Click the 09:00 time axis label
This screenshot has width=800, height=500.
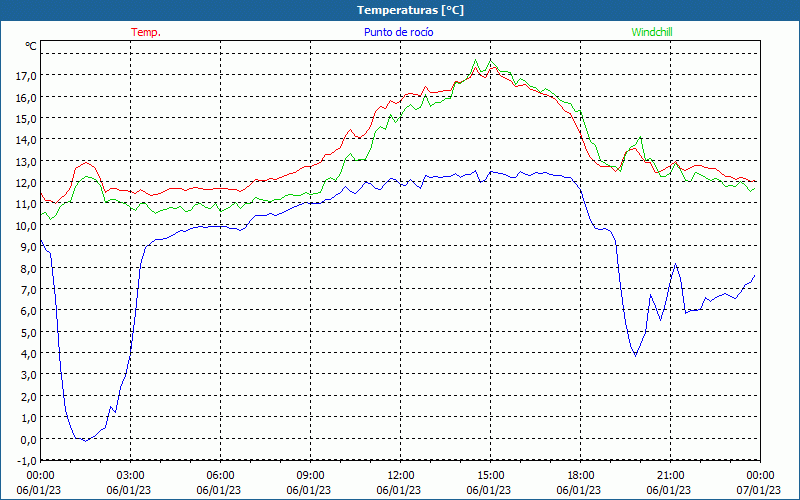(311, 476)
